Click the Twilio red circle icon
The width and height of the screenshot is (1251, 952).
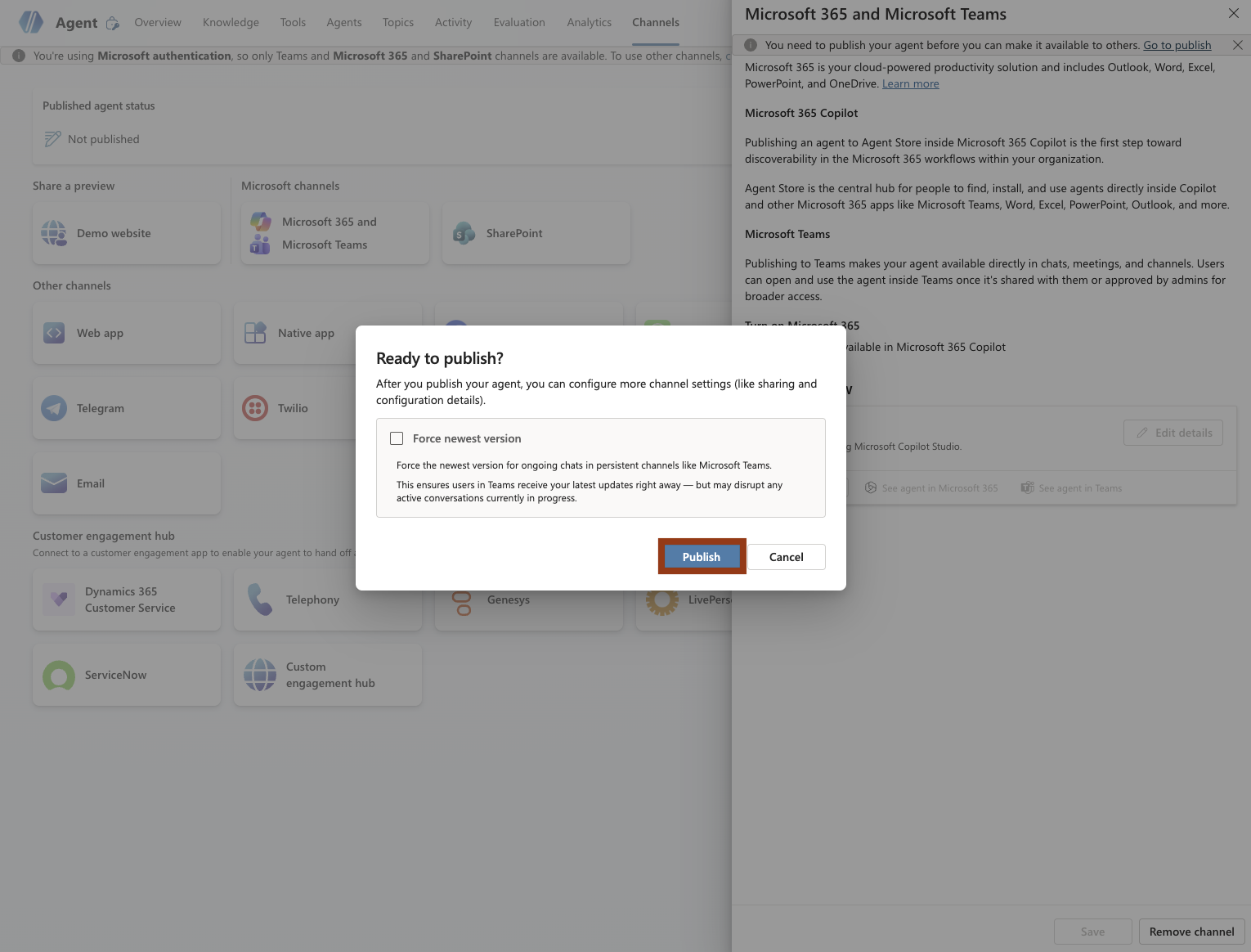tap(255, 408)
